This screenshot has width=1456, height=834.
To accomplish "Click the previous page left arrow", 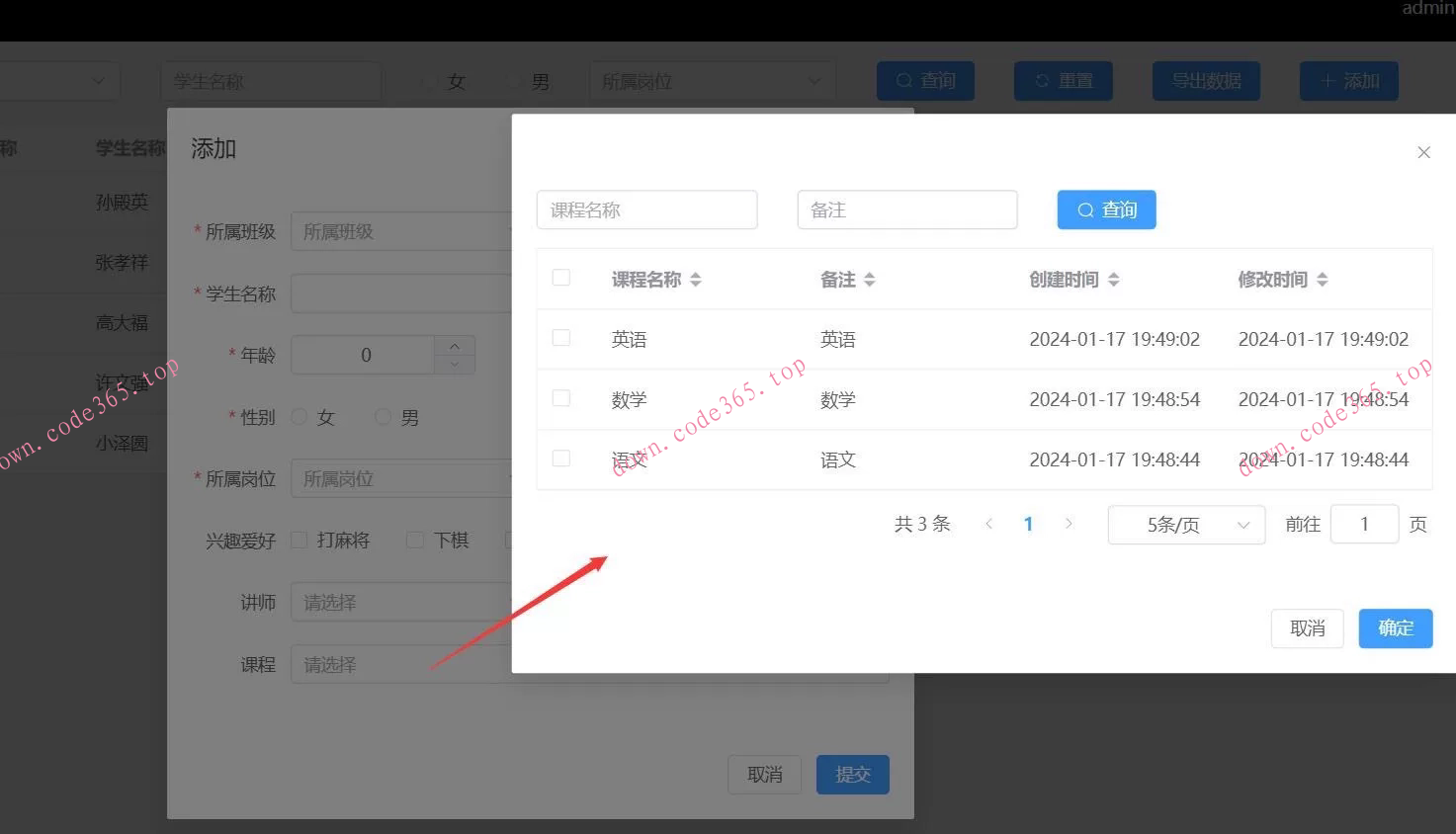I will [x=989, y=524].
